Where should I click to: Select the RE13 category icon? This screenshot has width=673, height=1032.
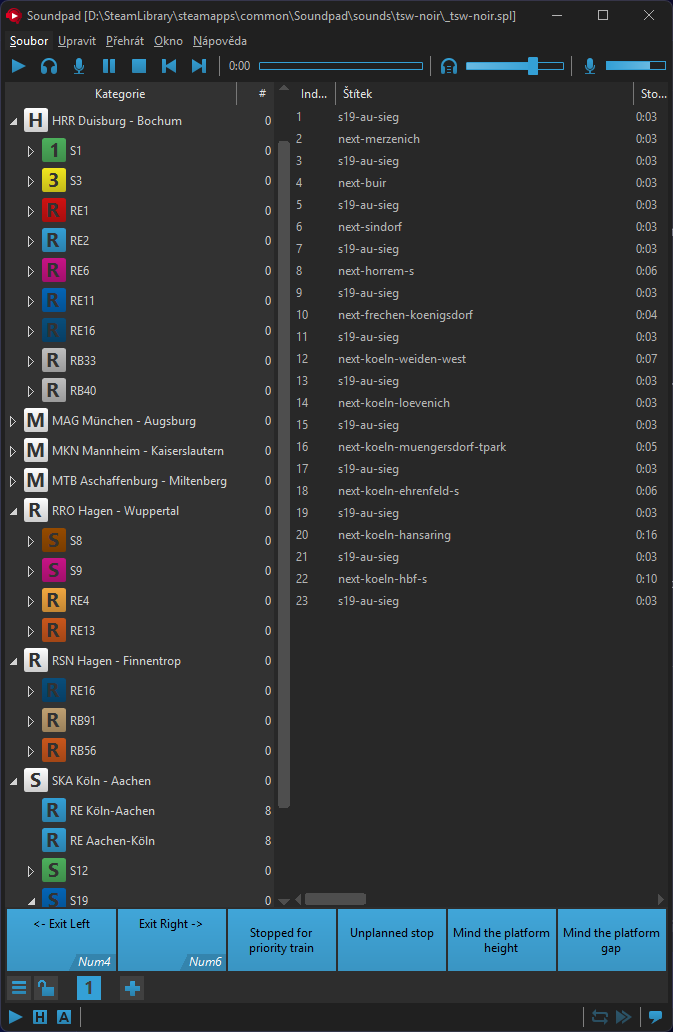(x=54, y=631)
